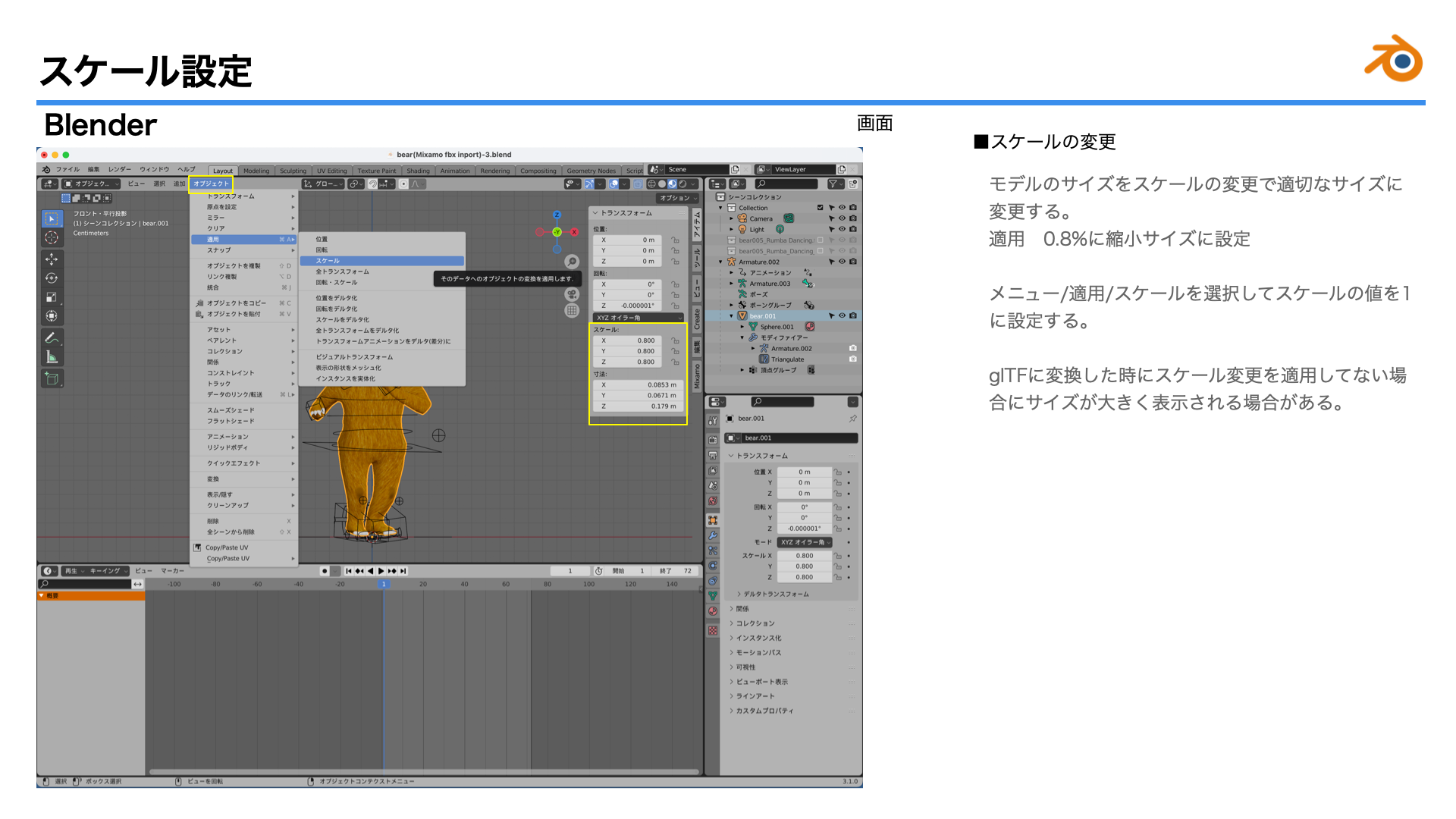Screen dimensions: 1456x819
Task: Click the camera view gizmo icon
Action: tap(572, 294)
